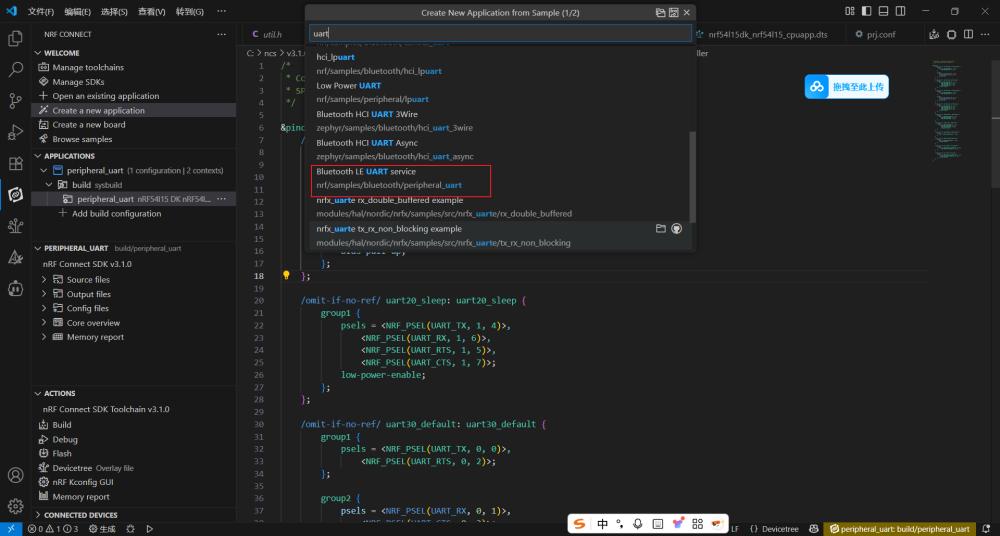Click the Search icon in activity bar
Viewport: 1000px width, 536px height.
(x=15, y=70)
